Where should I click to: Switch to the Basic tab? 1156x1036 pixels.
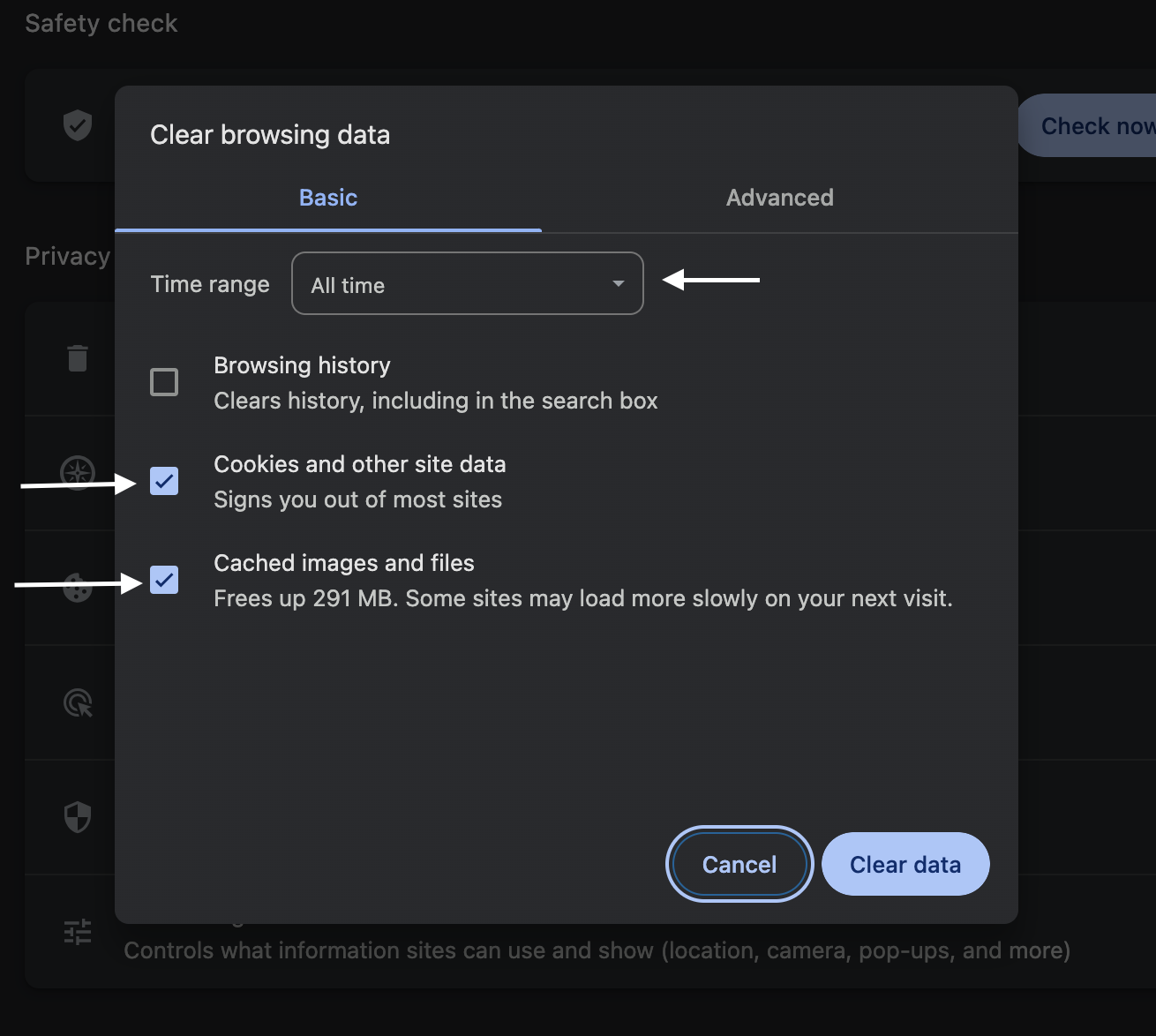coord(328,198)
